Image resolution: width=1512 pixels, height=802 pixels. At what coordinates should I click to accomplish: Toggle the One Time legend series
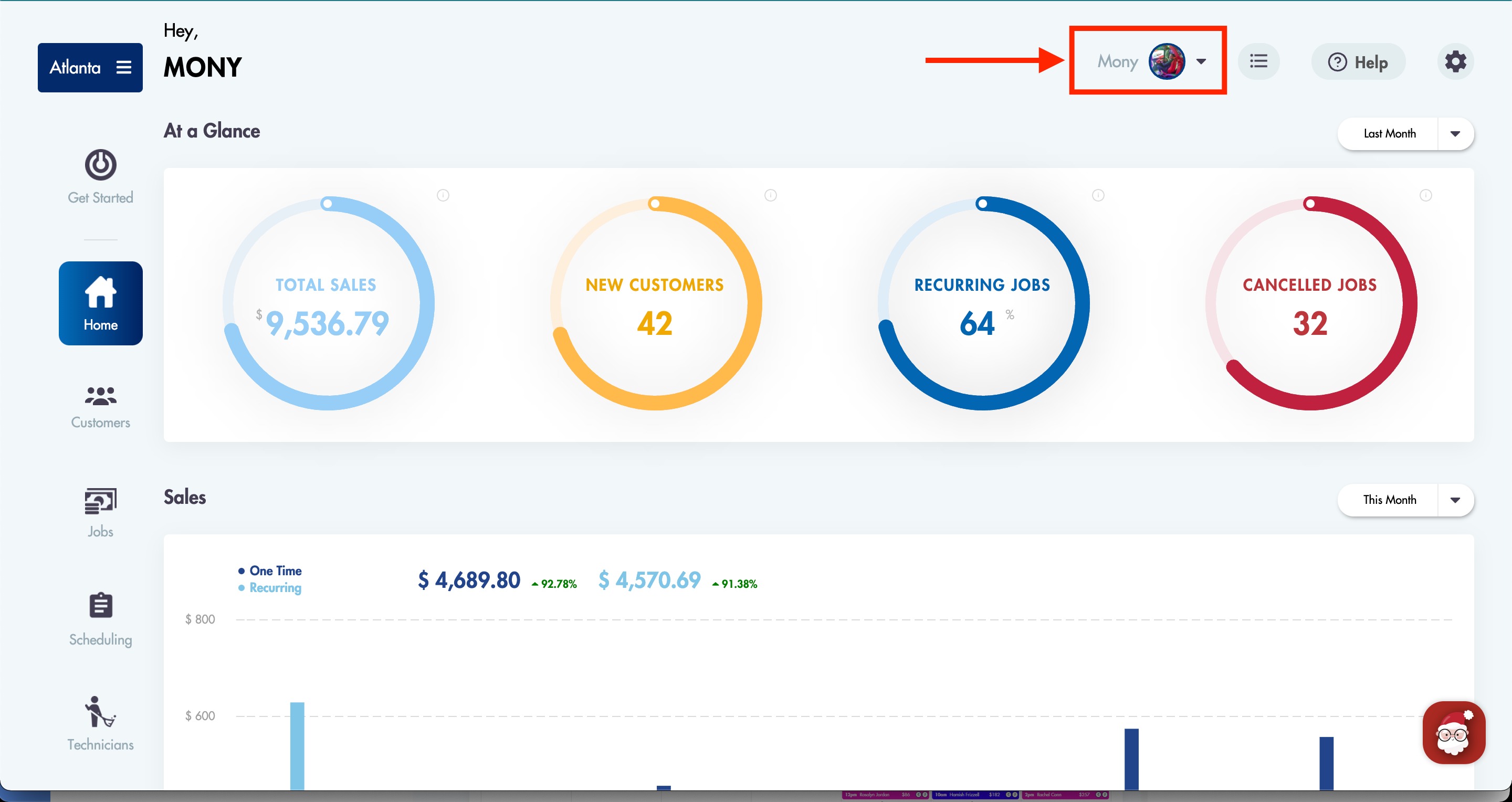[x=270, y=571]
